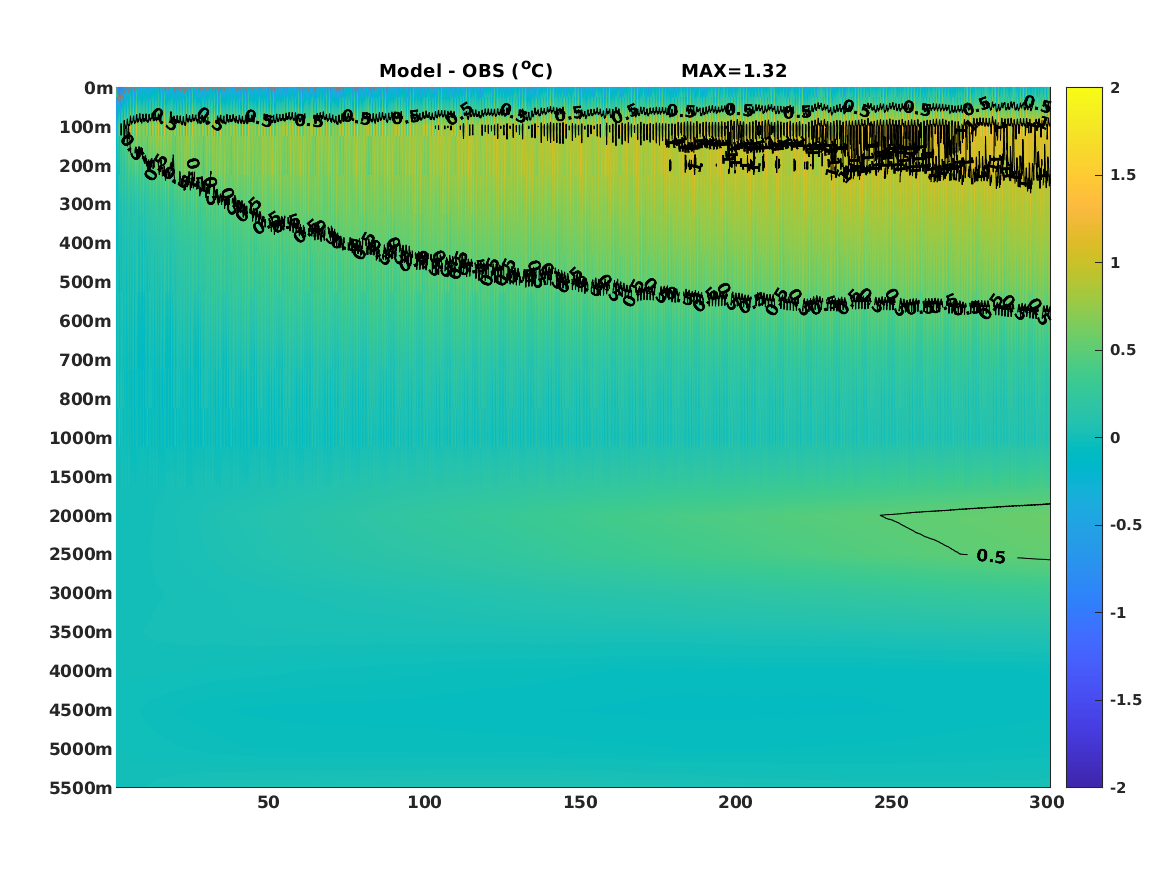Click the '2500m' depth axis label
Screen dimensions: 1167x875
point(81,554)
